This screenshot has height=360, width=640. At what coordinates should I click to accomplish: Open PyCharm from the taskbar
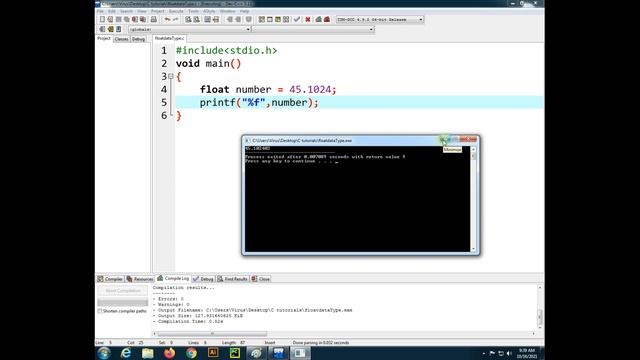click(235, 353)
